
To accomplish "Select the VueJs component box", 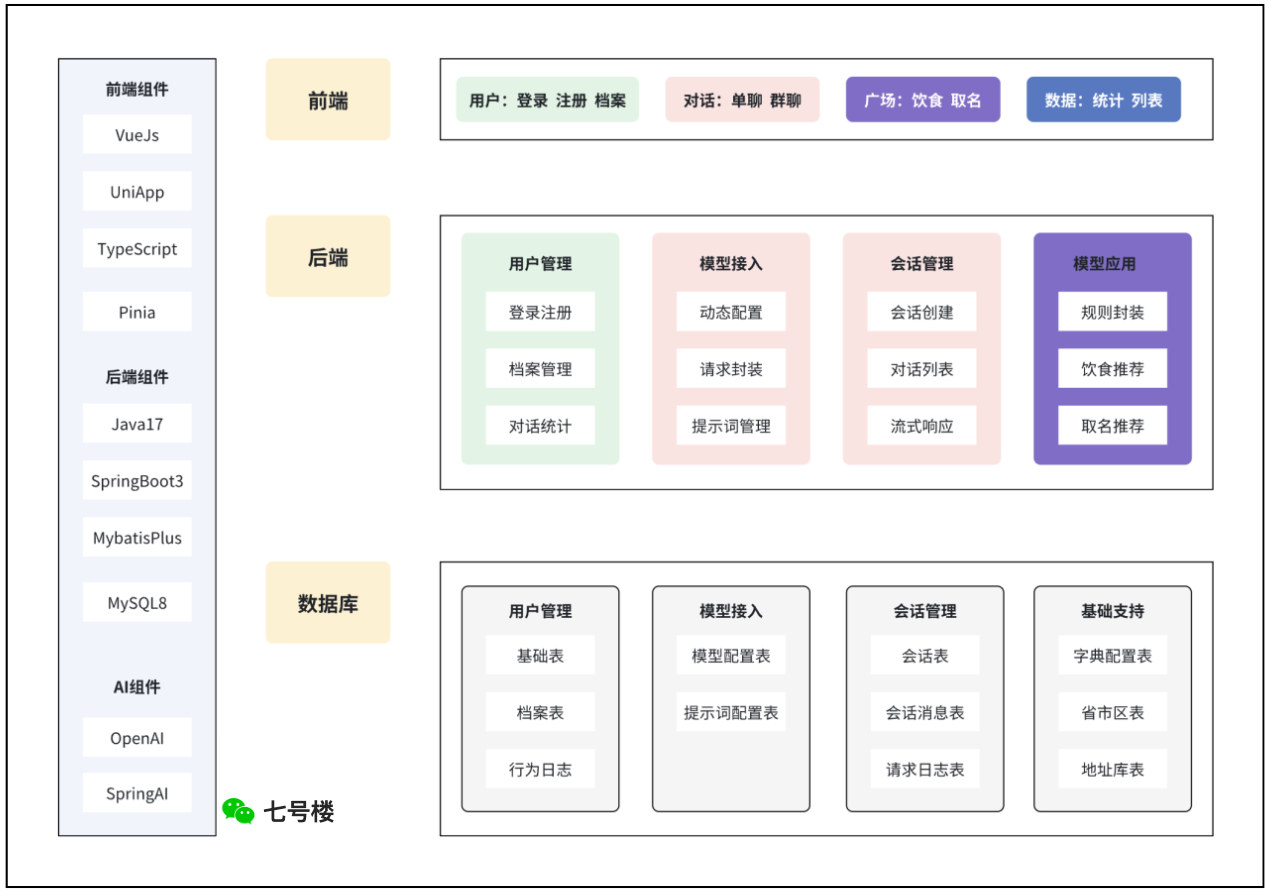I will click(x=137, y=135).
